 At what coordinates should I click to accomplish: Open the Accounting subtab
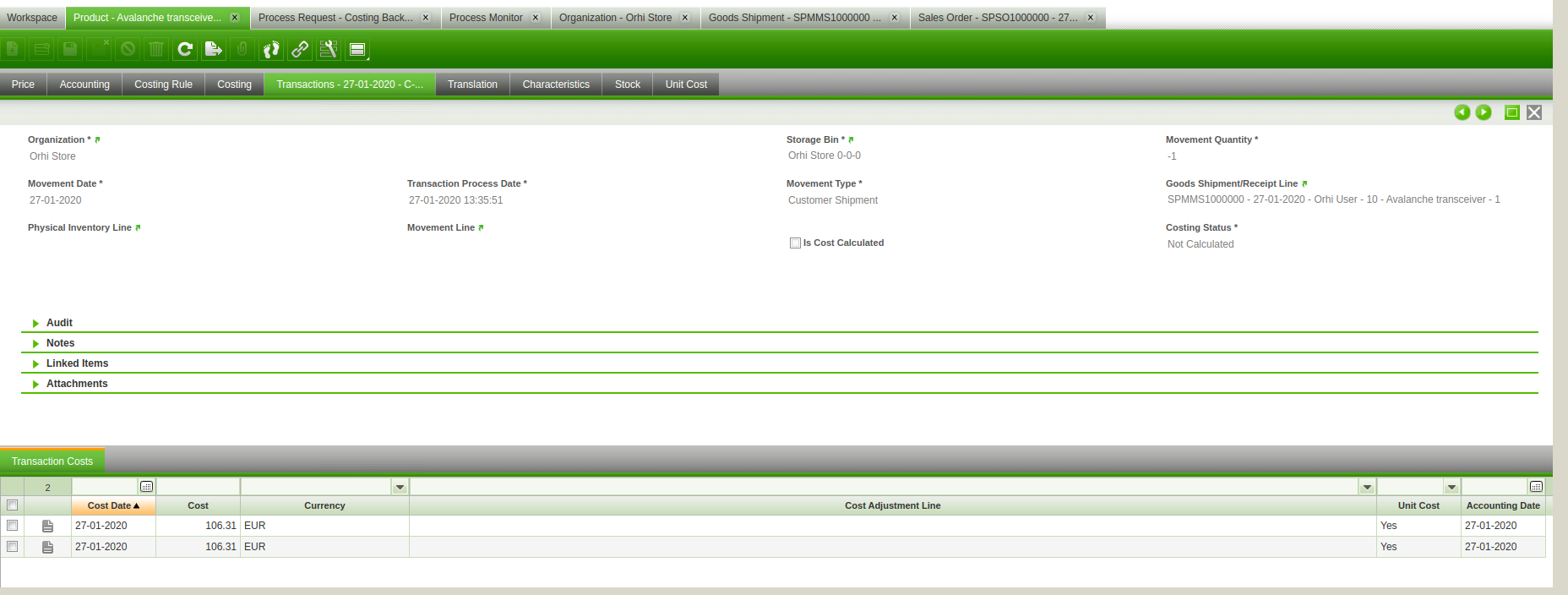click(x=84, y=85)
